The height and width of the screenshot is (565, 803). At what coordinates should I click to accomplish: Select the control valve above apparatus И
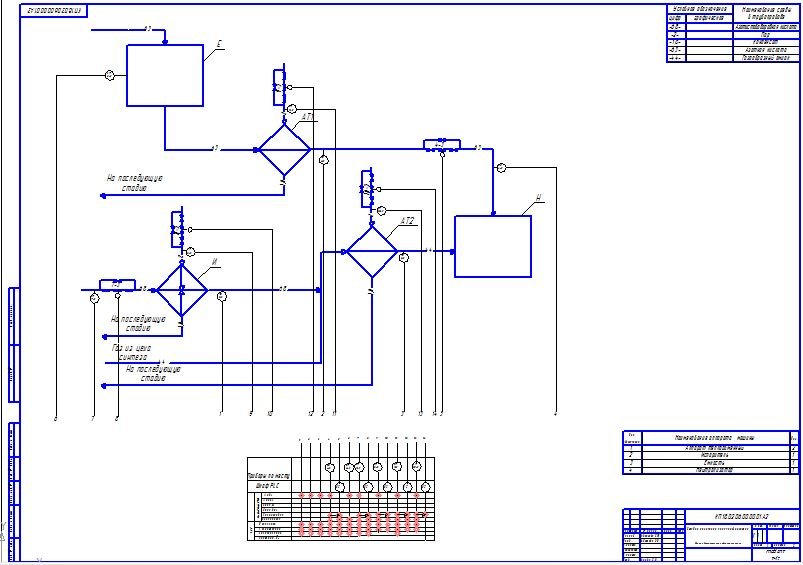click(177, 227)
